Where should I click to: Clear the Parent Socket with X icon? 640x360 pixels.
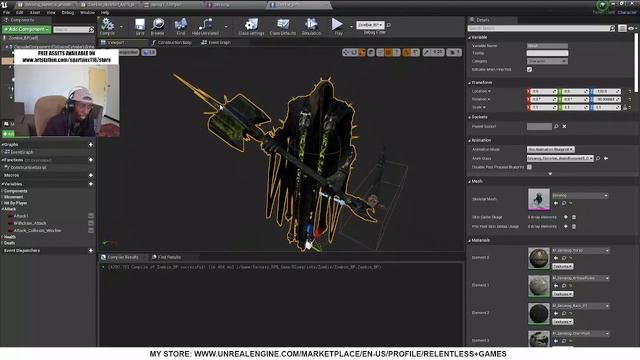[x=564, y=127]
